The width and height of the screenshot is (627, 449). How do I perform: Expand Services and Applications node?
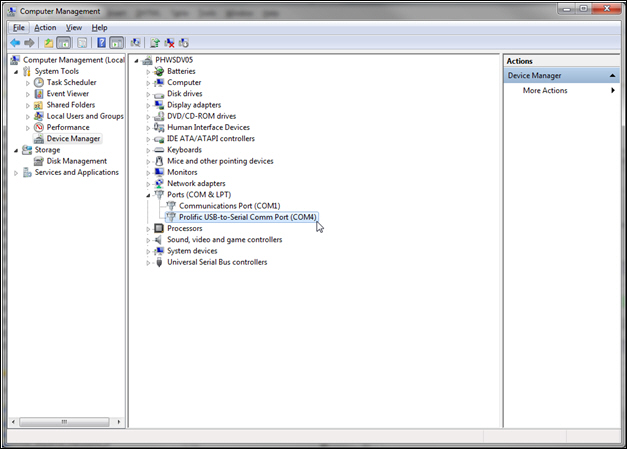pyautogui.click(x=15, y=172)
